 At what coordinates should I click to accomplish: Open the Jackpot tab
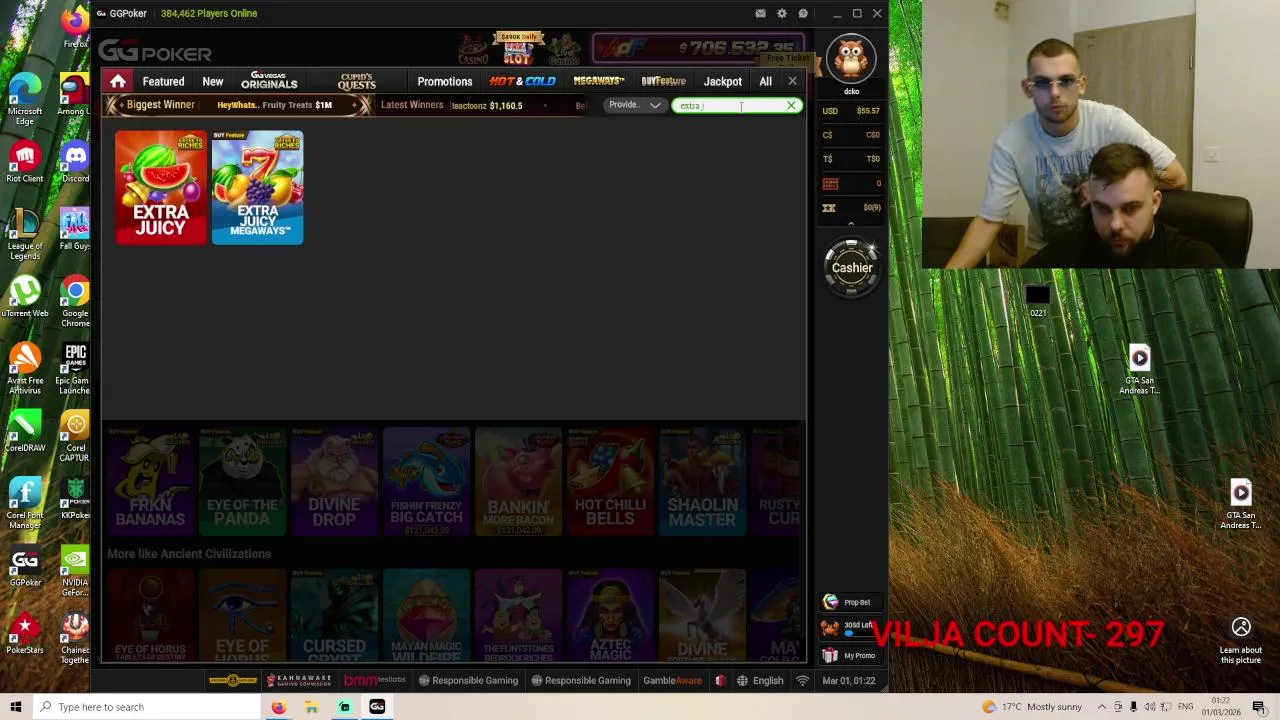(722, 82)
